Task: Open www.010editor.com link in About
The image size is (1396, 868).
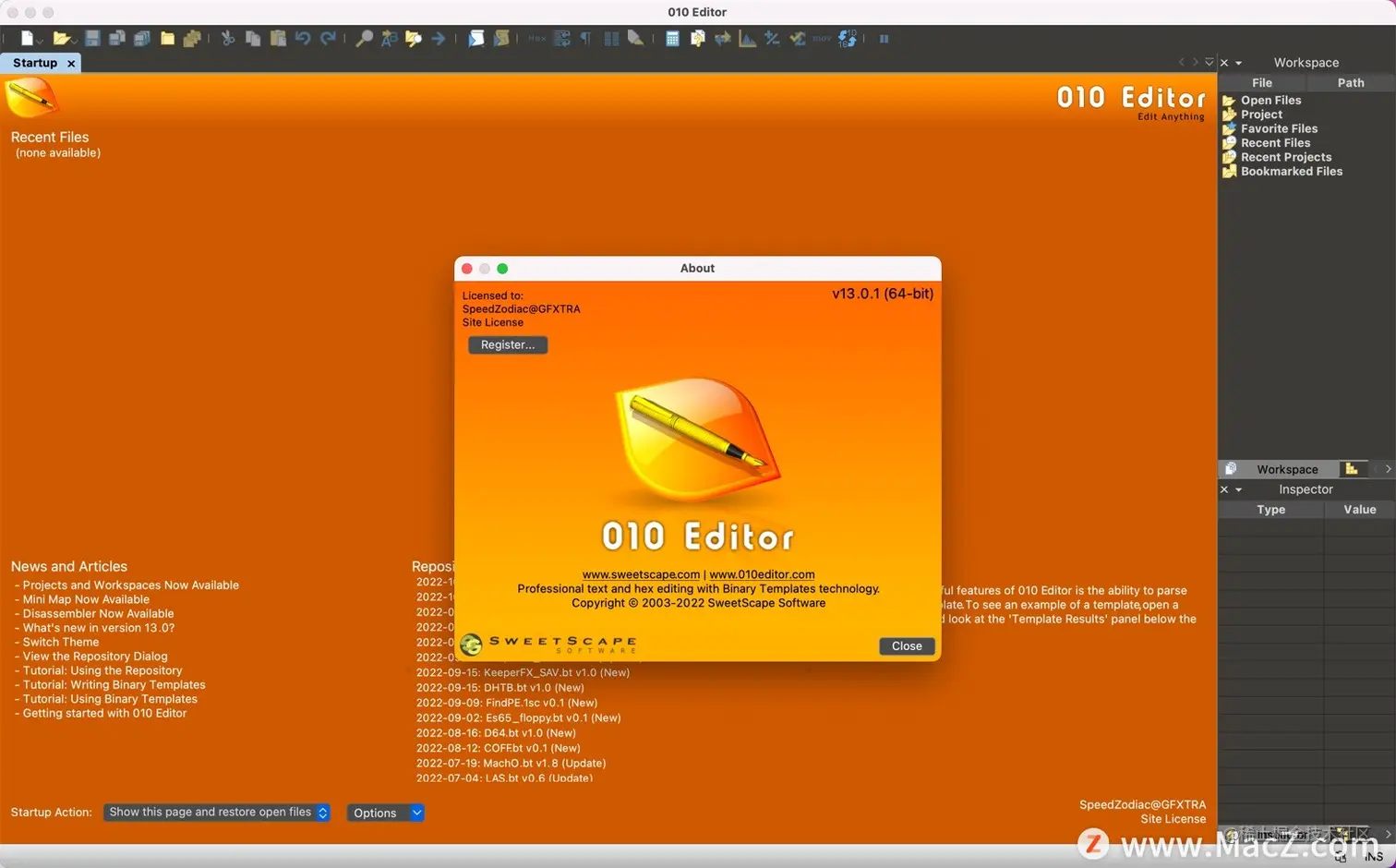Action: click(762, 574)
